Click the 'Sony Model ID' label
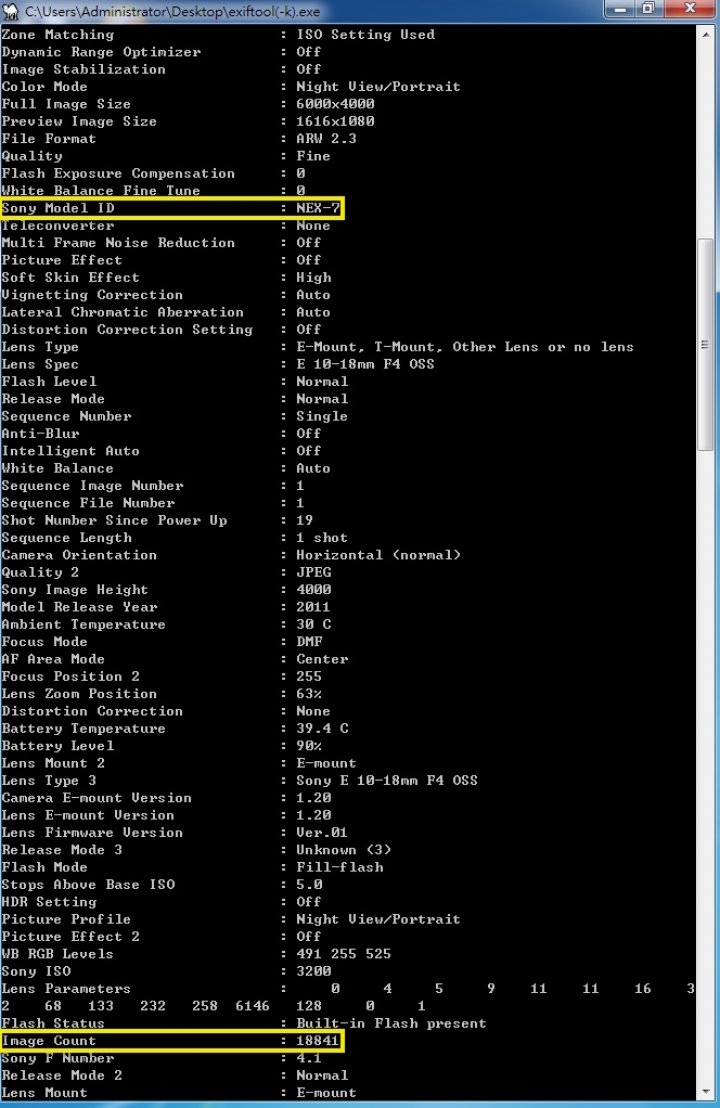720x1108 pixels. point(58,208)
